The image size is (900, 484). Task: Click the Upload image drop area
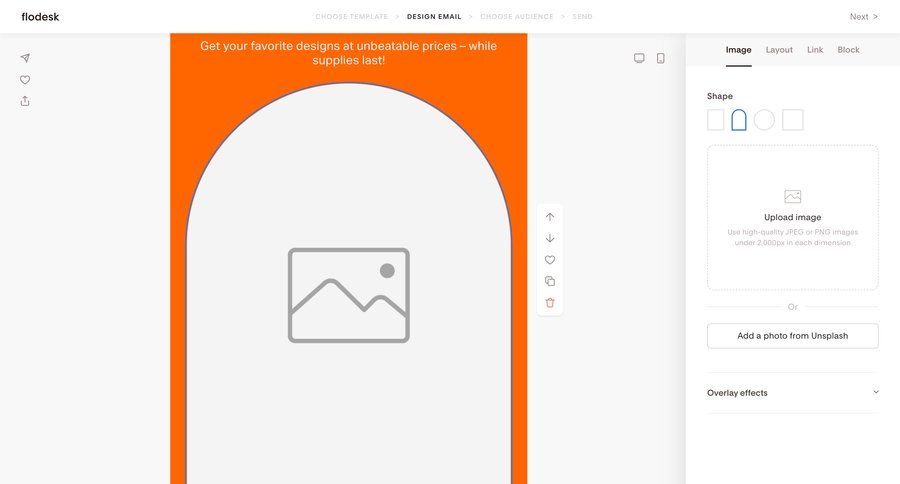click(793, 218)
